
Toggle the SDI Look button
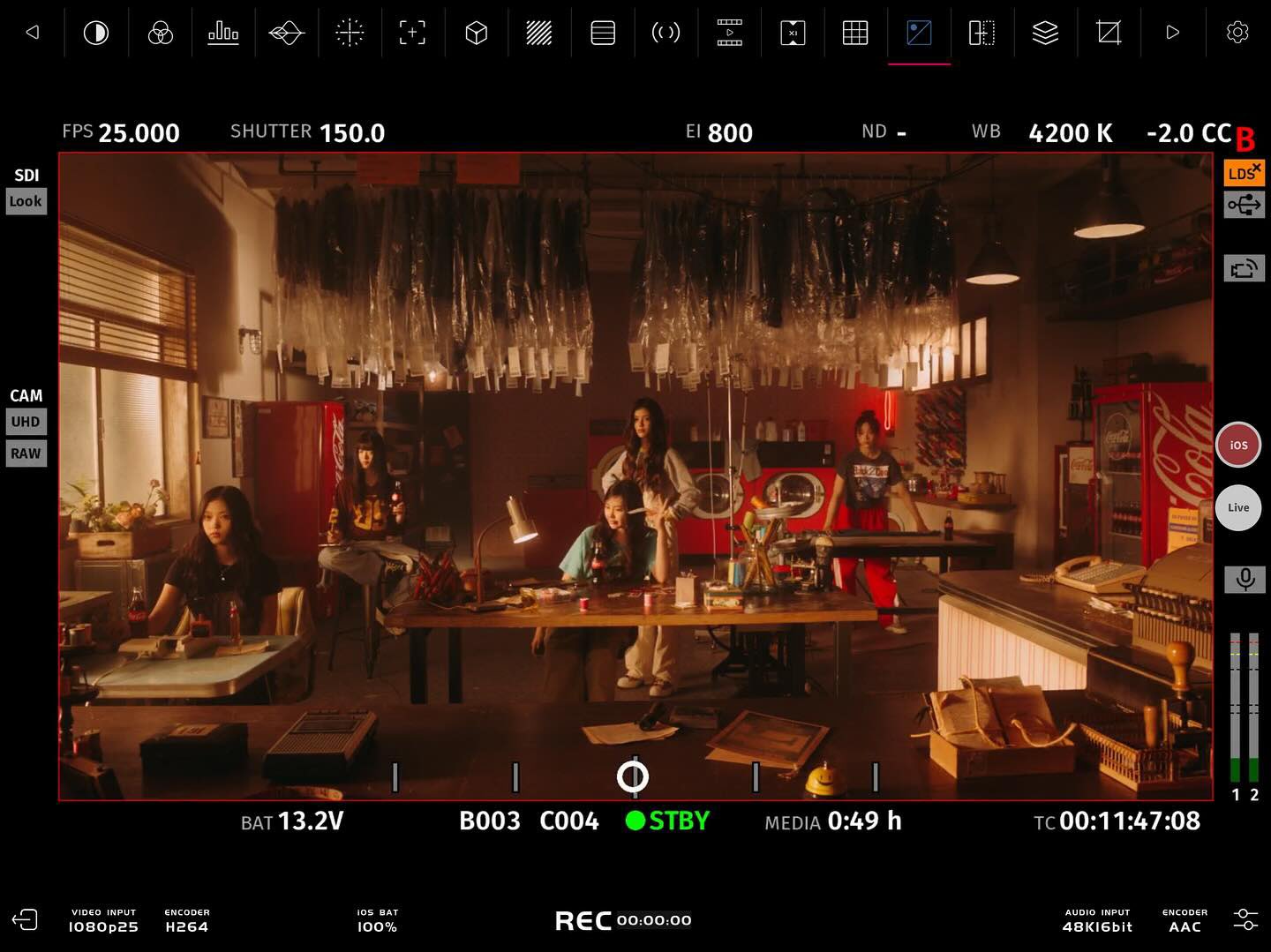pos(26,201)
